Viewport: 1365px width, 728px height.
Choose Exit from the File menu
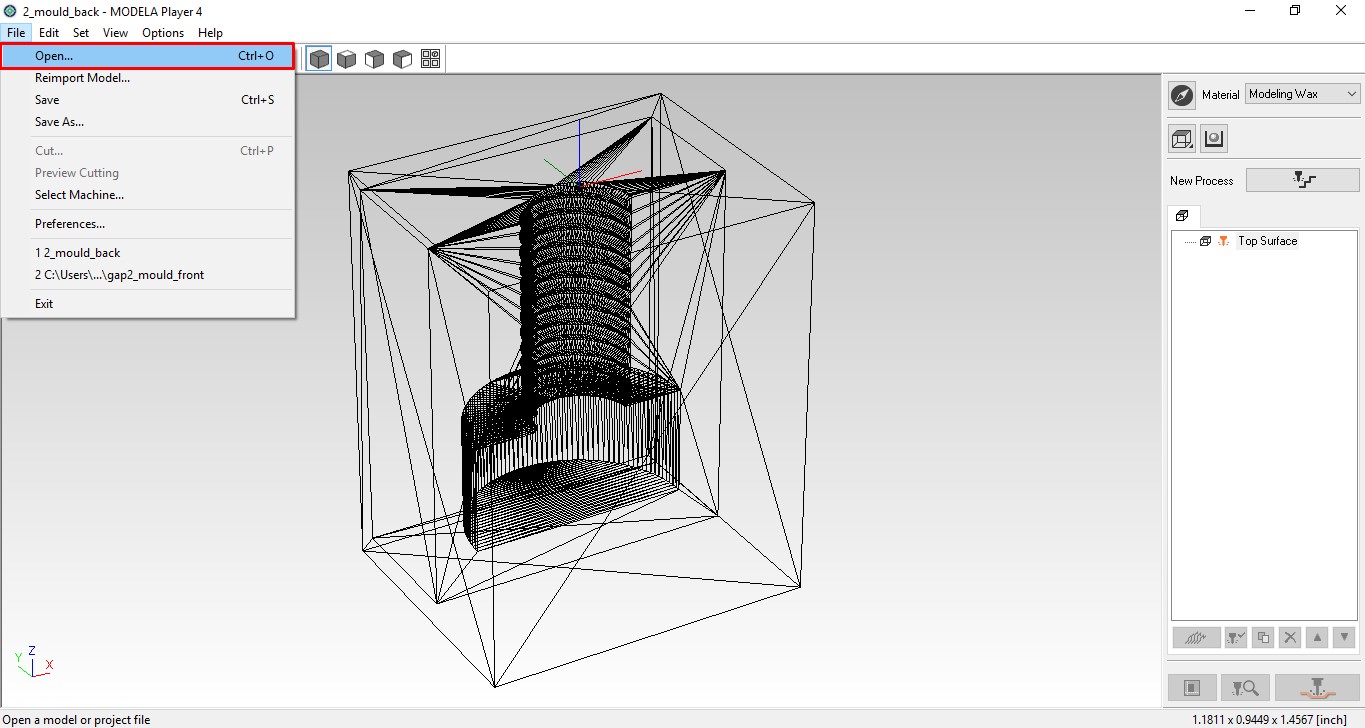coord(147,304)
